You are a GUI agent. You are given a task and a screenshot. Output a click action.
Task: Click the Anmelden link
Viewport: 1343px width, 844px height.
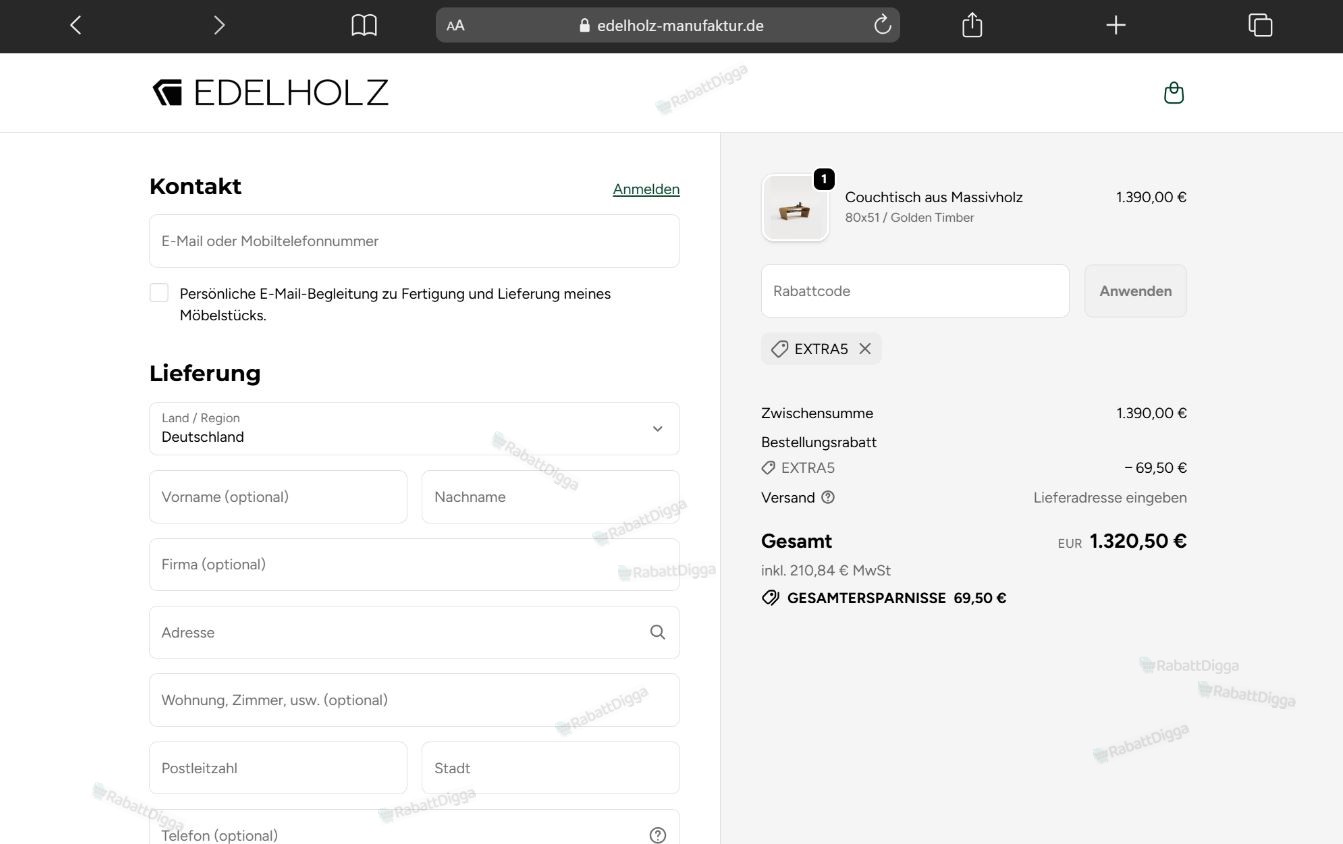[x=646, y=189]
